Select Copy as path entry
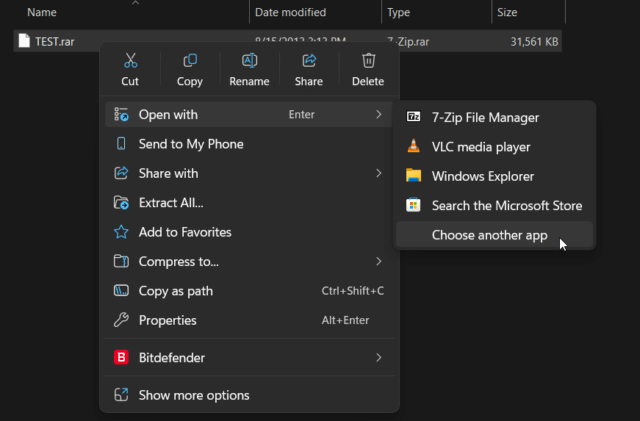The height and width of the screenshot is (421, 640). [x=248, y=291]
